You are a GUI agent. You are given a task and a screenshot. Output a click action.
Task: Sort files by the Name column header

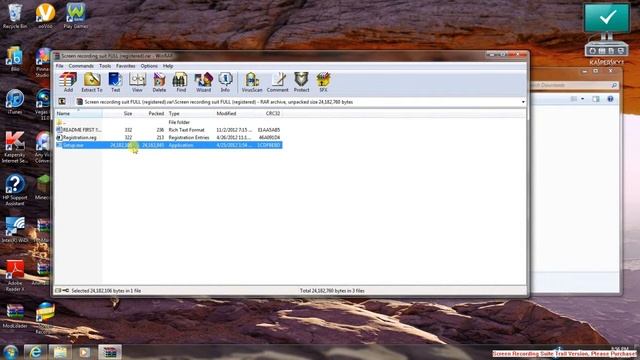click(x=78, y=113)
